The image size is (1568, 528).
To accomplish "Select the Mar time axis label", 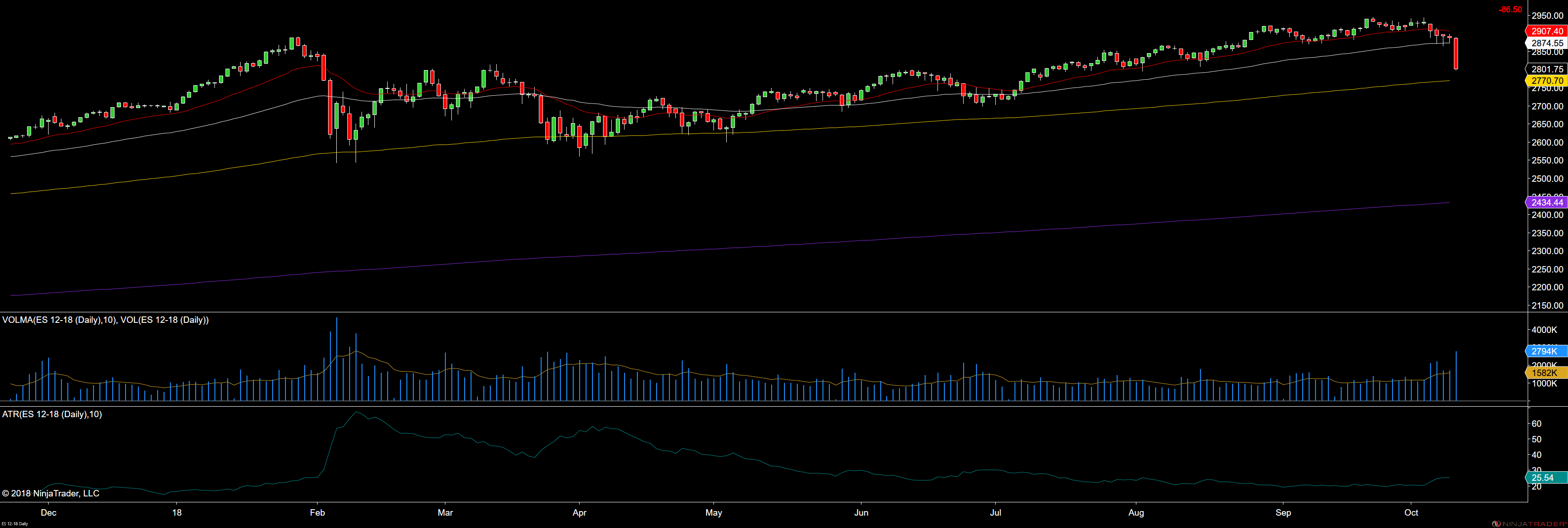I will click(445, 513).
